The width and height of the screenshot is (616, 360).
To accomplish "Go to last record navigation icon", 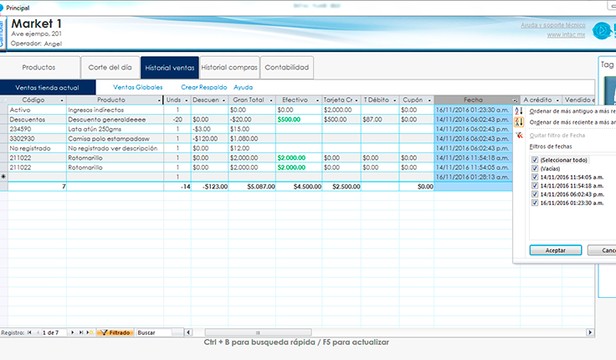I will click(81, 332).
